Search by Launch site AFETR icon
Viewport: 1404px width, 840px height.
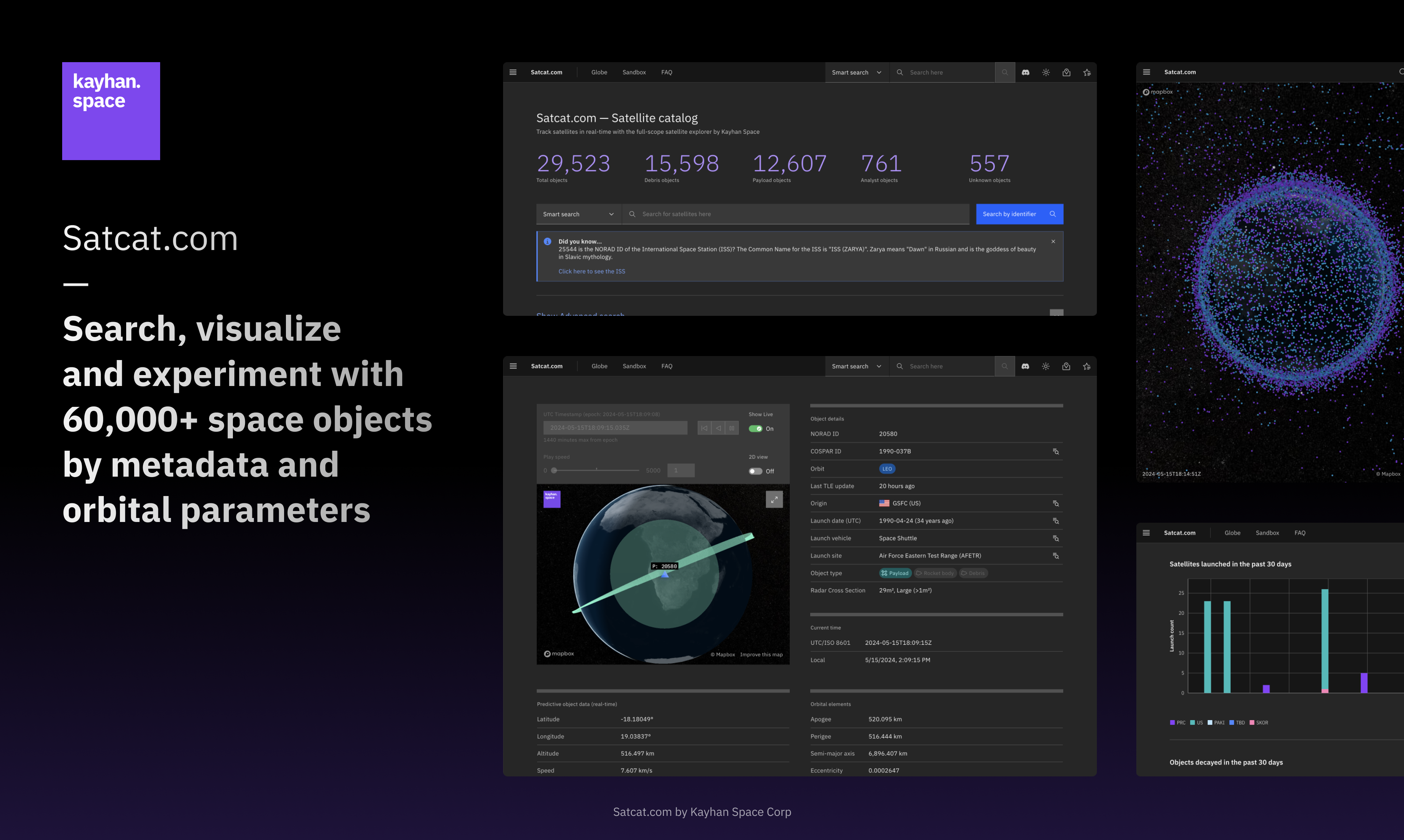pos(1056,556)
